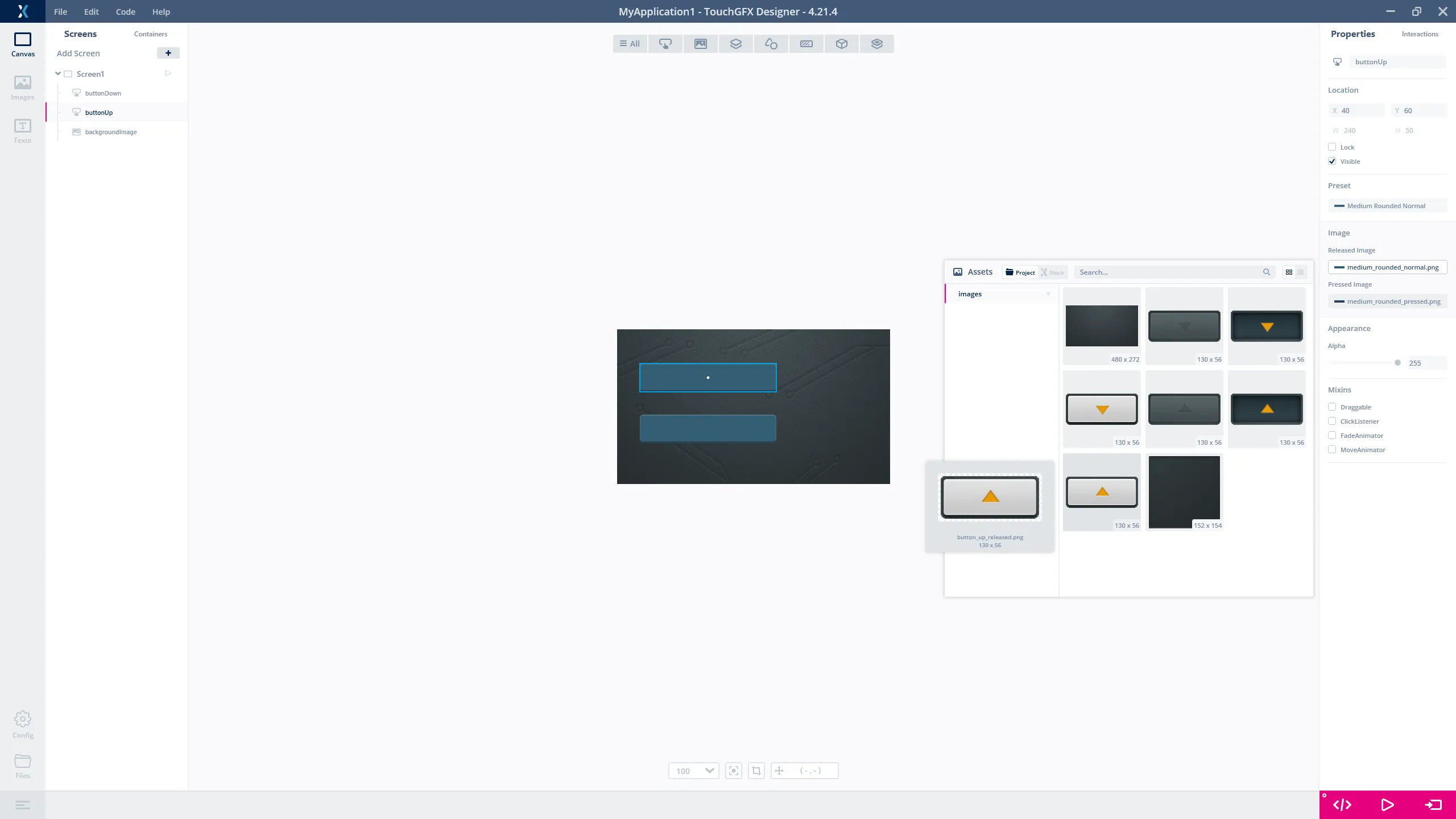The image size is (1456, 819).
Task: Adjust the Alpha slider handle
Action: tap(1397, 363)
